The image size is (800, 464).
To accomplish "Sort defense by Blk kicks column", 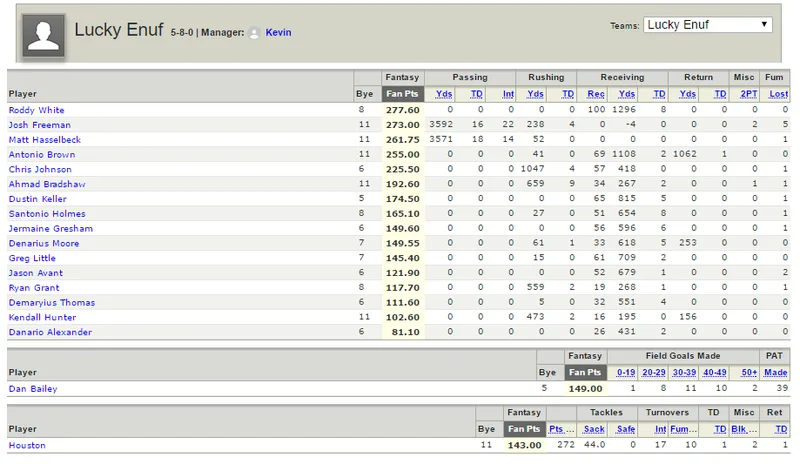I will pos(744,429).
